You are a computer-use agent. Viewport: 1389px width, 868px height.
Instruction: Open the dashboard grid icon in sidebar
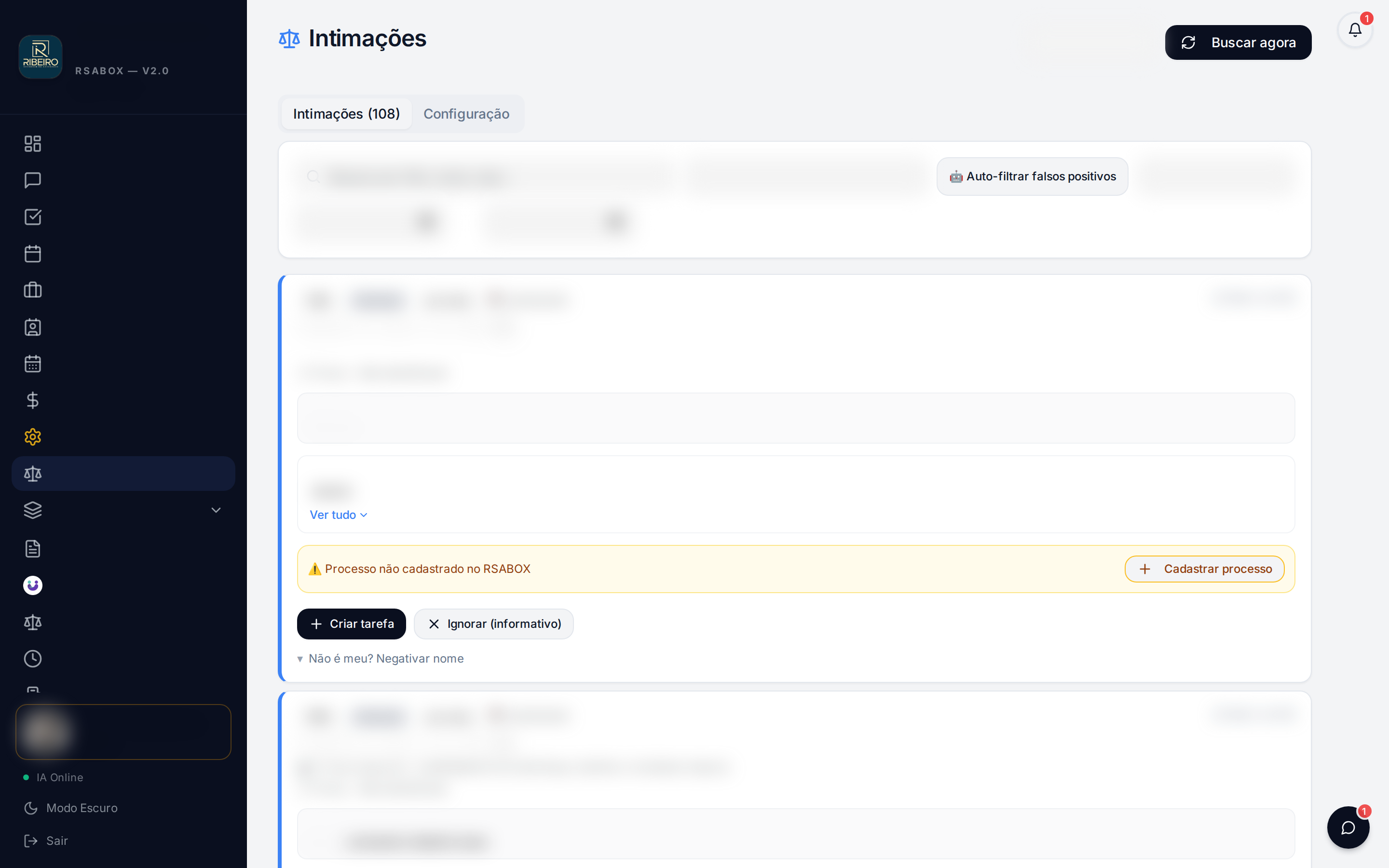[33, 144]
